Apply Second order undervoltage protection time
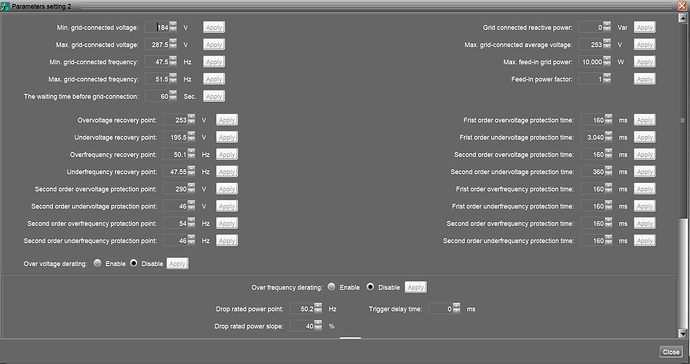Image resolution: width=690 pixels, height=364 pixels. coord(645,172)
